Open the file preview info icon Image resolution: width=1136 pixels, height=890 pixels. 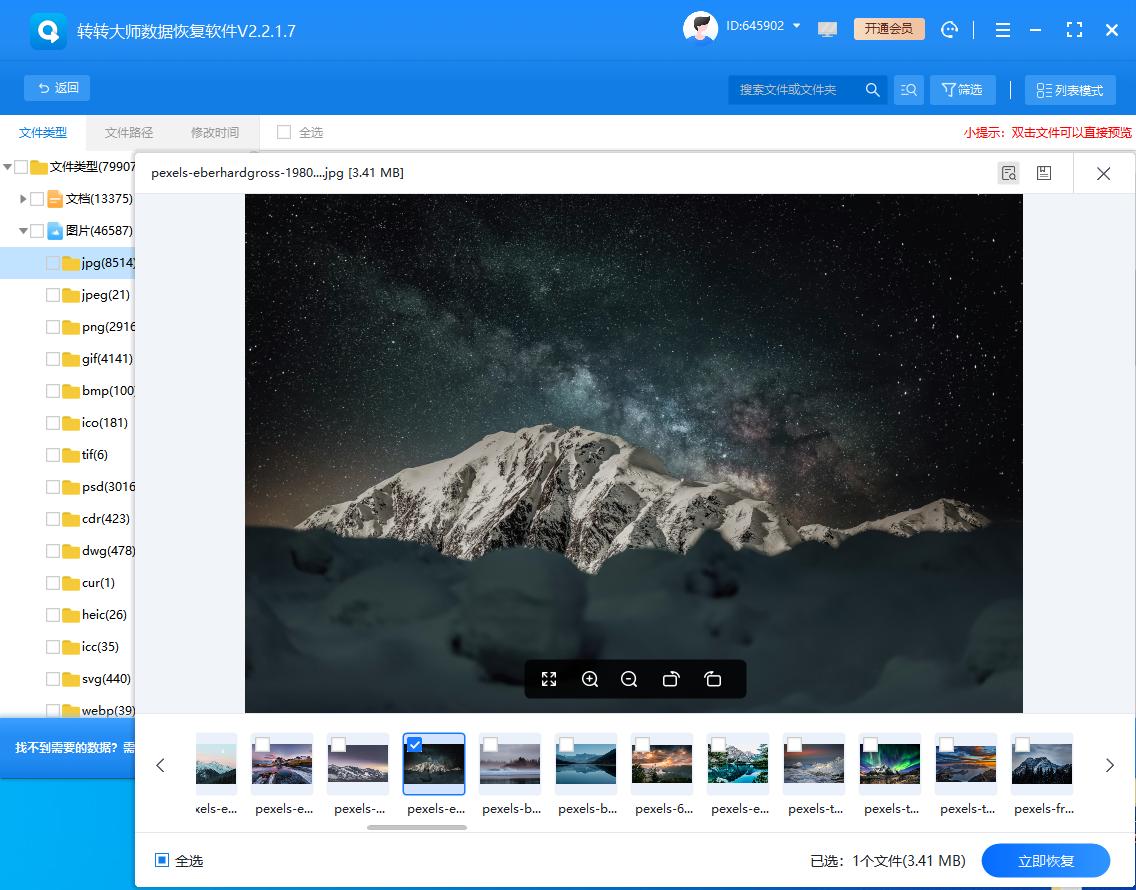tap(1008, 172)
